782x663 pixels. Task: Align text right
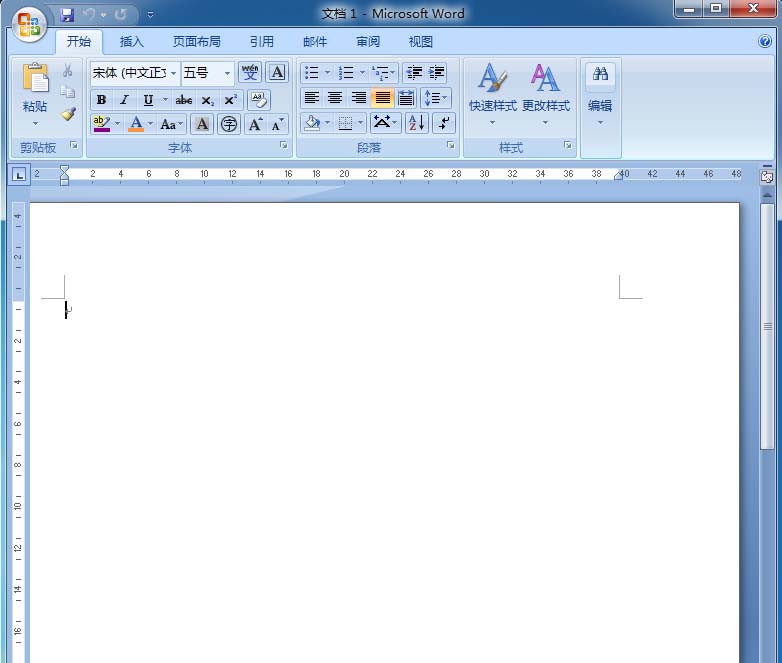pyautogui.click(x=359, y=98)
